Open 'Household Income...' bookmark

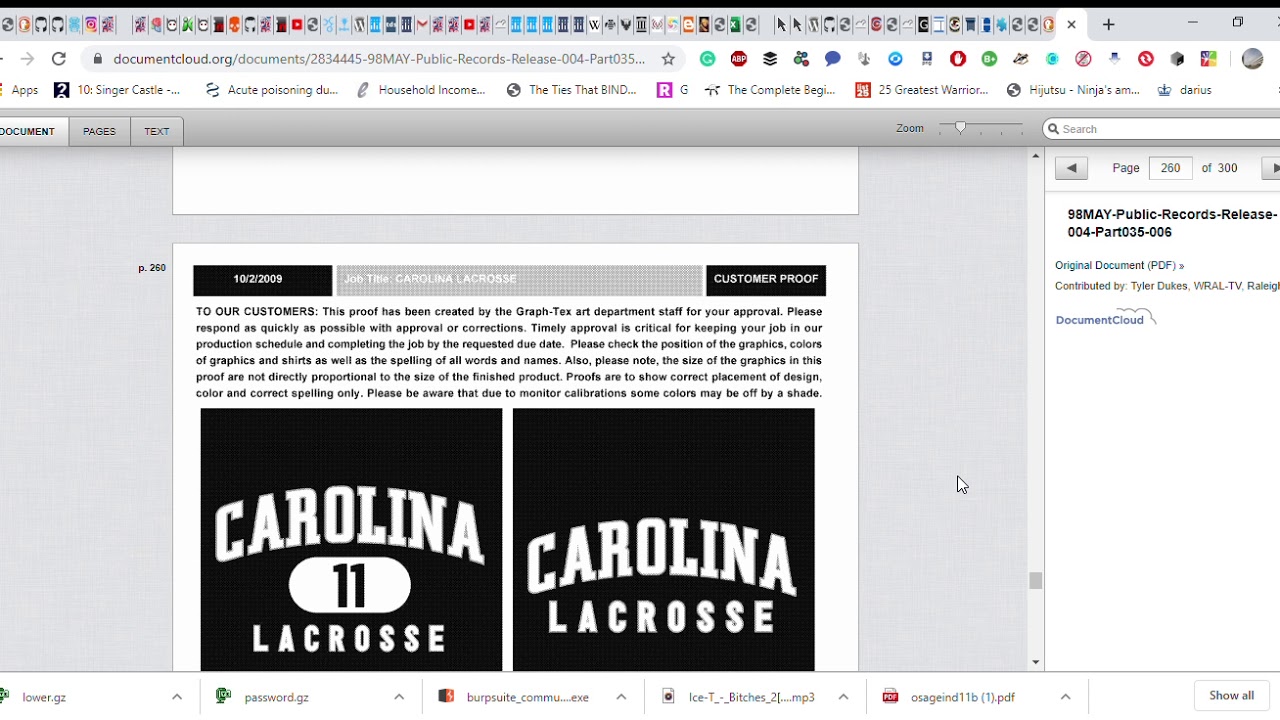[421, 90]
